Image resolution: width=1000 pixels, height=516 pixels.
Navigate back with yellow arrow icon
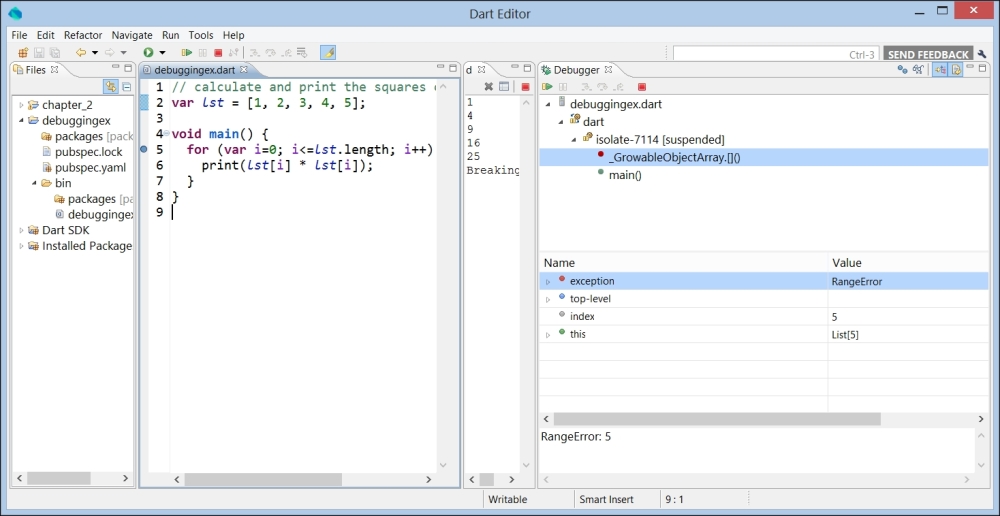[81, 53]
